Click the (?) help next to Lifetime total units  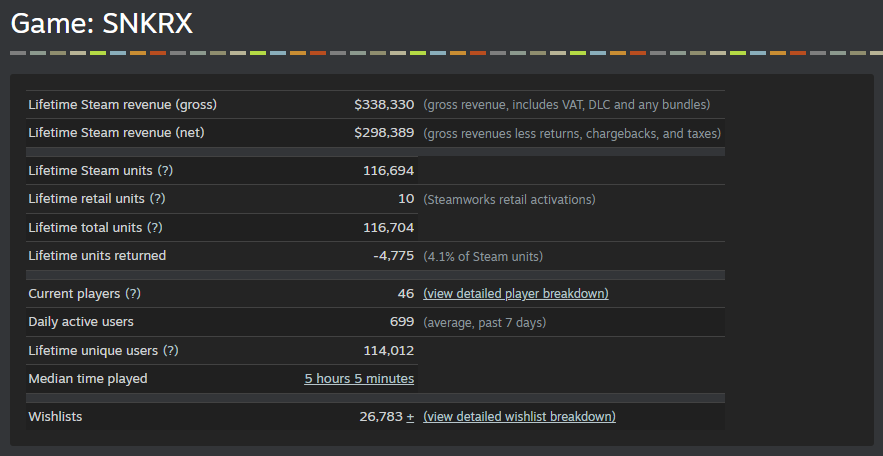(x=155, y=227)
